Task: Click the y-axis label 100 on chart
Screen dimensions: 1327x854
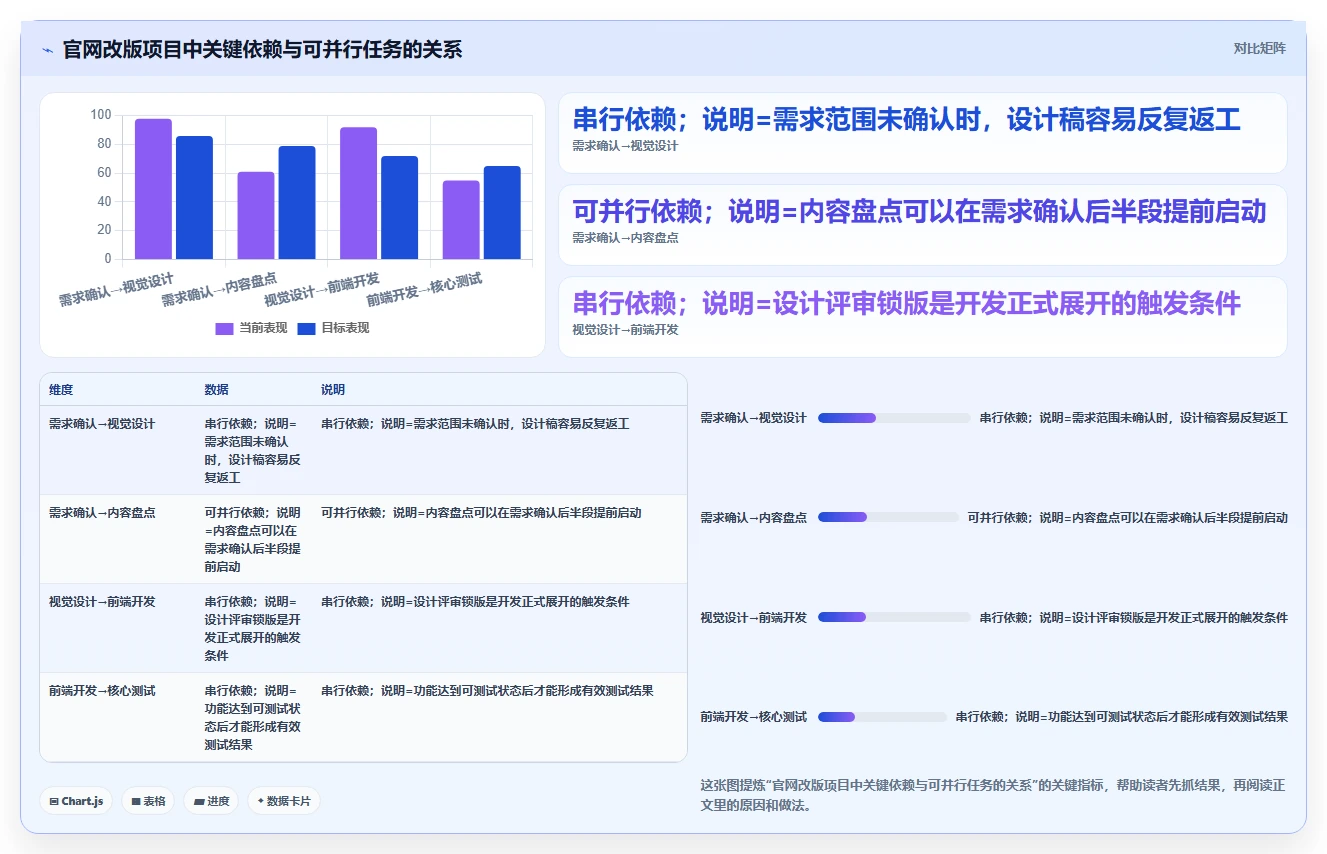Action: click(101, 115)
